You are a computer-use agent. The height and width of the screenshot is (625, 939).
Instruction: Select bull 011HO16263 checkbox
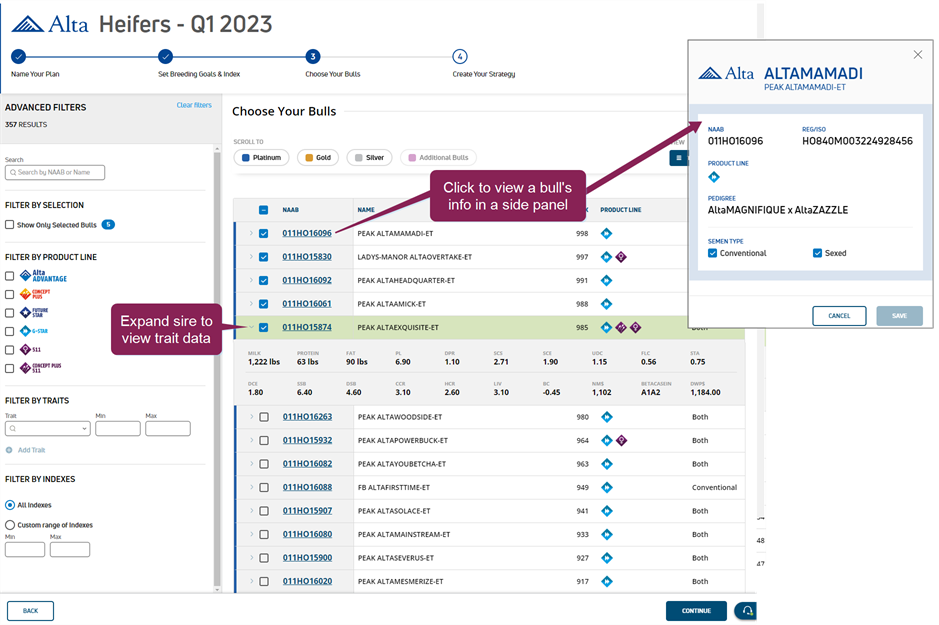pos(264,417)
